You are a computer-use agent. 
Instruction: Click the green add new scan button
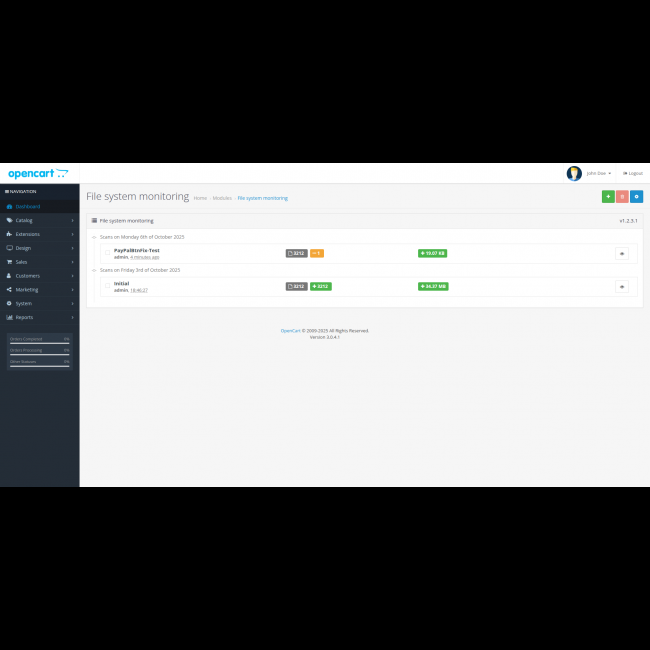click(x=608, y=197)
